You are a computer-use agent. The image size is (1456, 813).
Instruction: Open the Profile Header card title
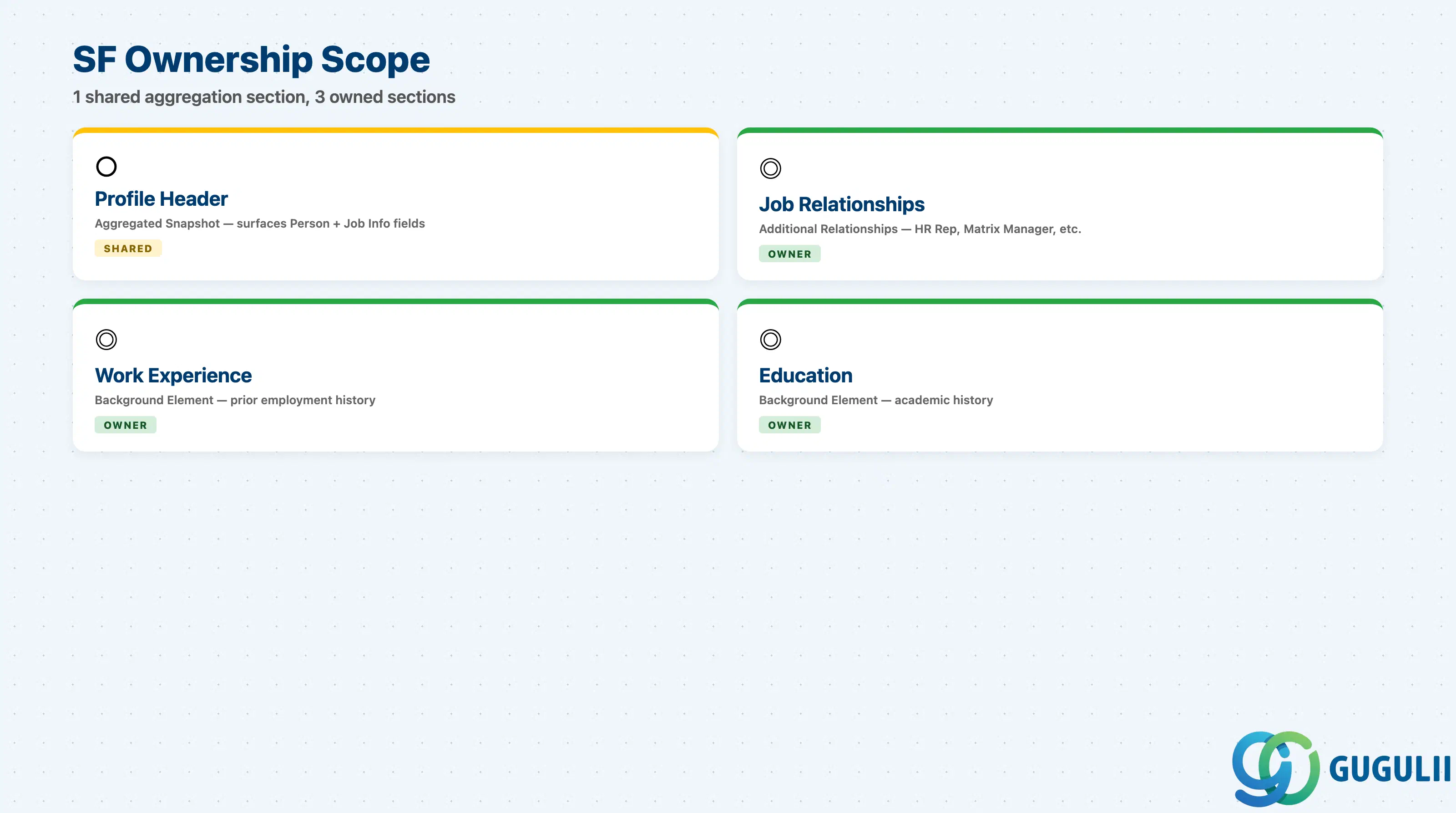click(x=161, y=199)
